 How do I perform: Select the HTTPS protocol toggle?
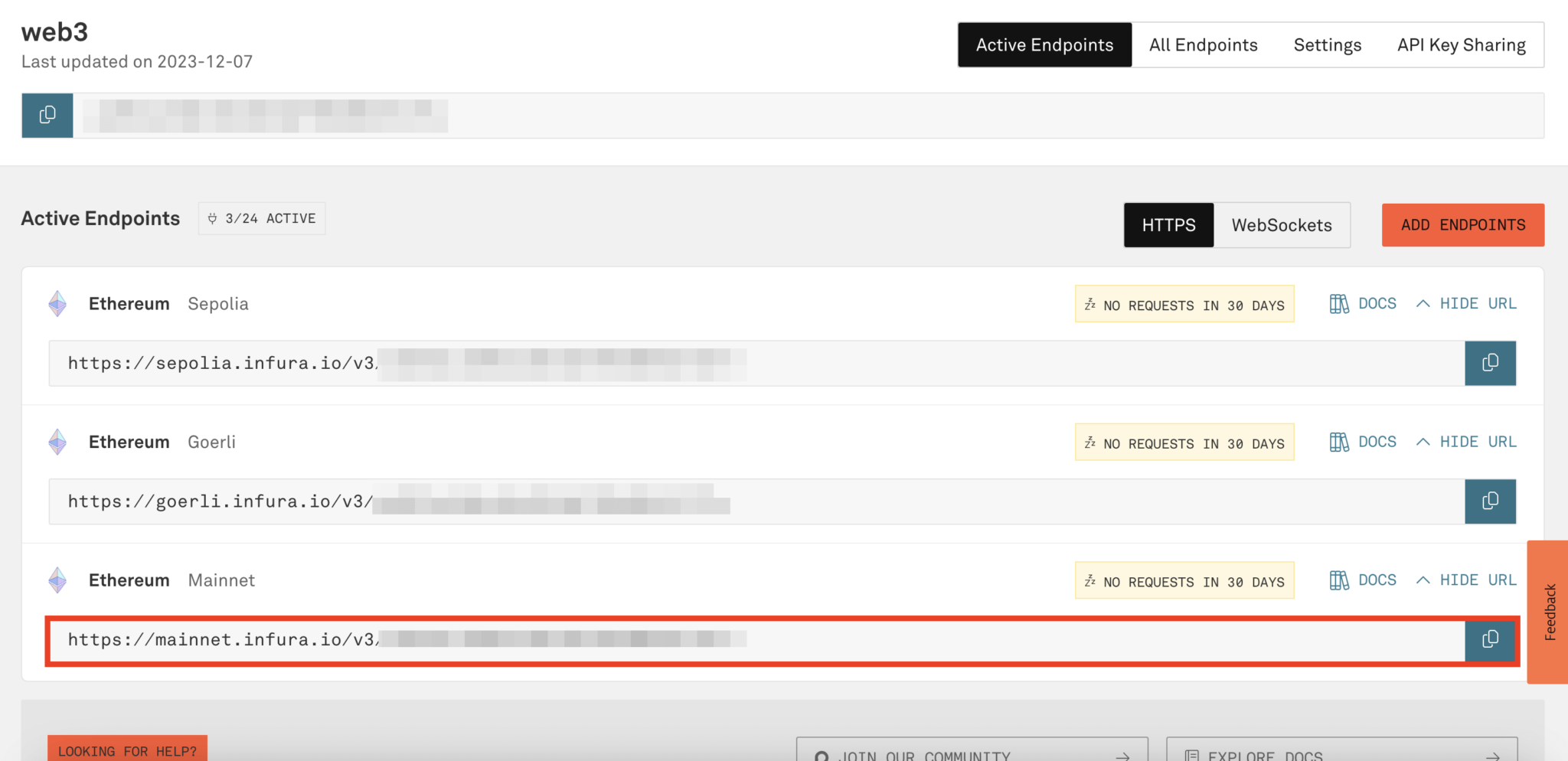point(1168,225)
